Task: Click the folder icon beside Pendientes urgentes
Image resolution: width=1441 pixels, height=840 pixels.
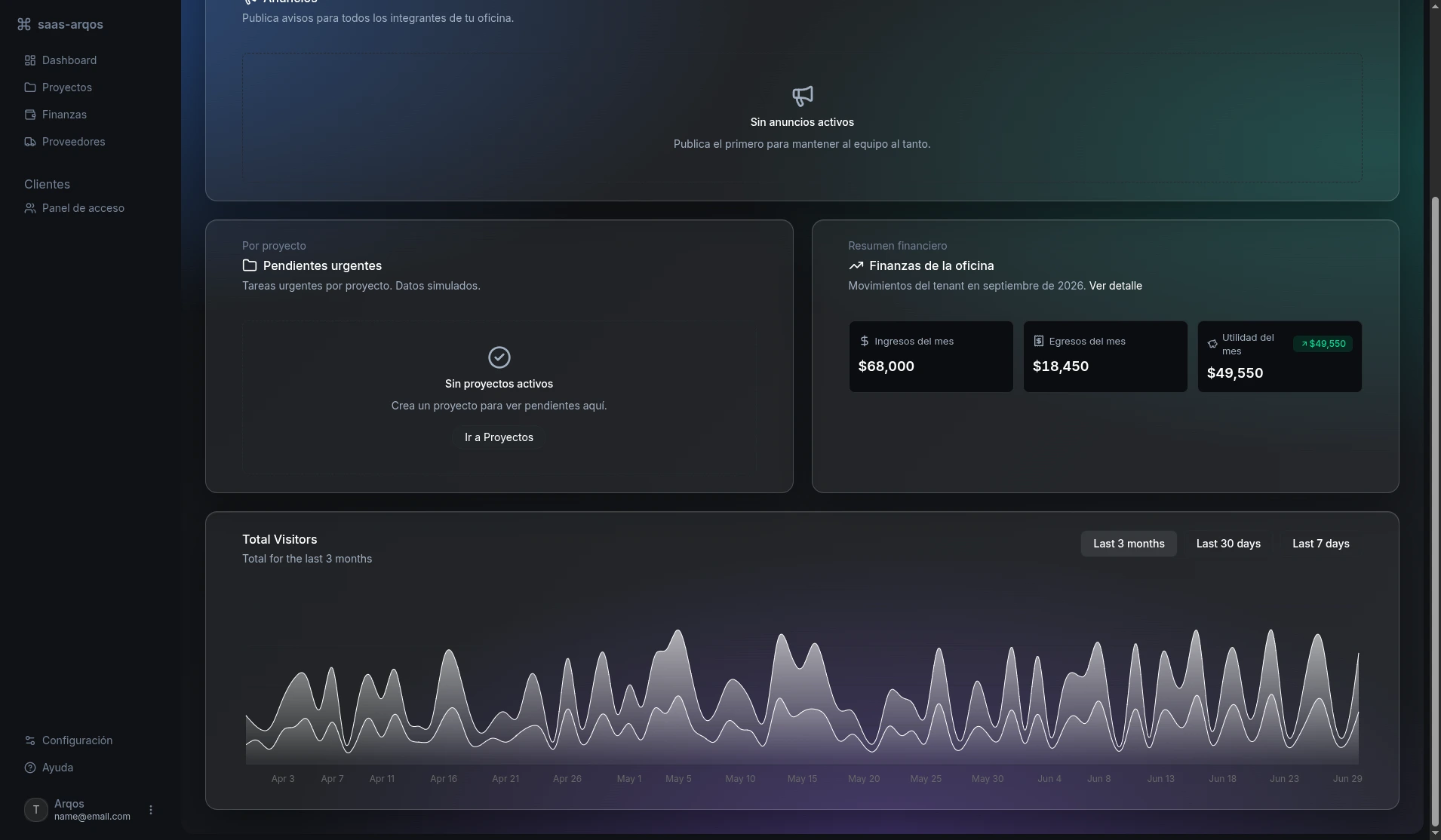Action: 250,265
